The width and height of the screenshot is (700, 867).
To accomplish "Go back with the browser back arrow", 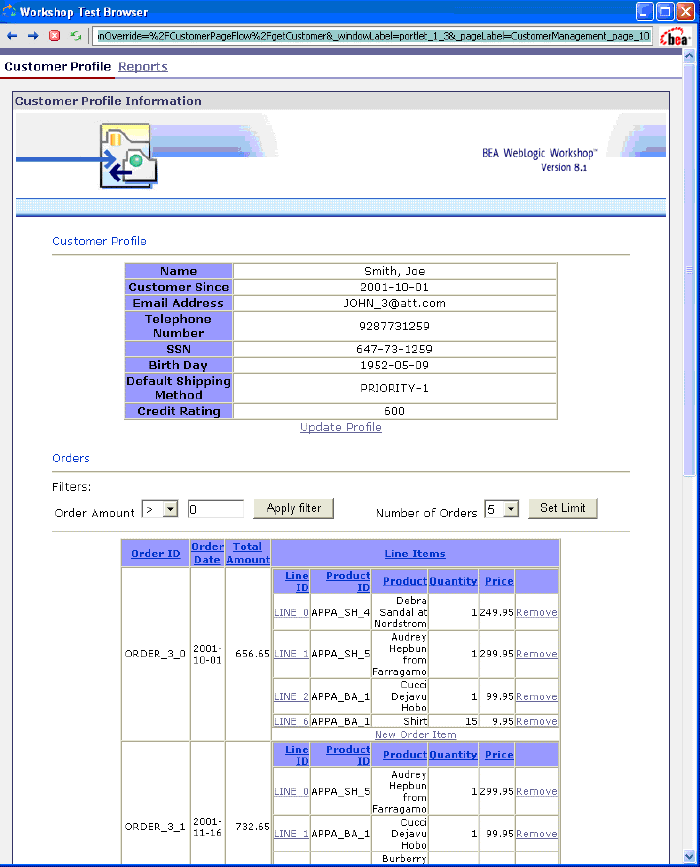I will 12,36.
